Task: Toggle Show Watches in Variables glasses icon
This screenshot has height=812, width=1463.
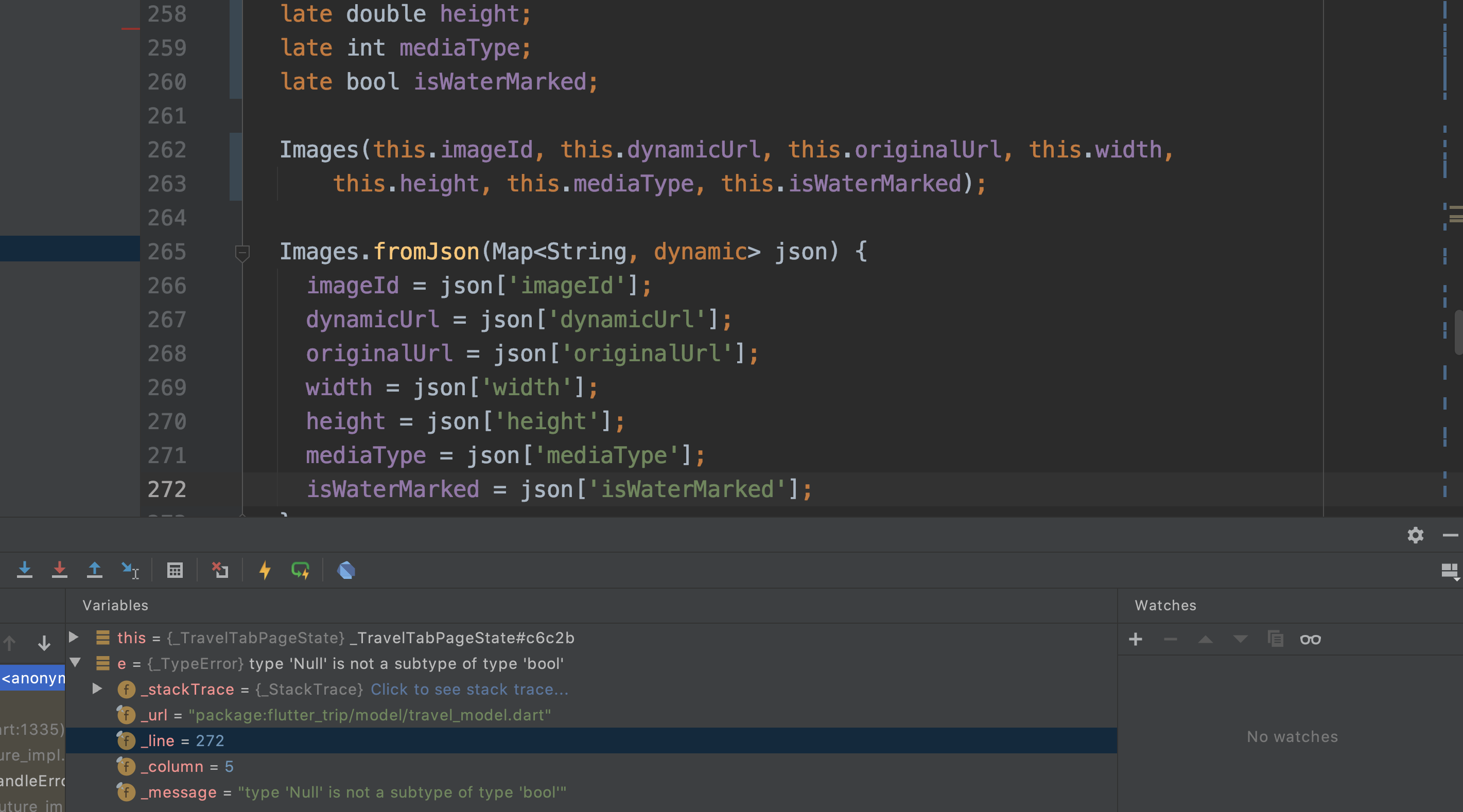Action: click(1310, 640)
